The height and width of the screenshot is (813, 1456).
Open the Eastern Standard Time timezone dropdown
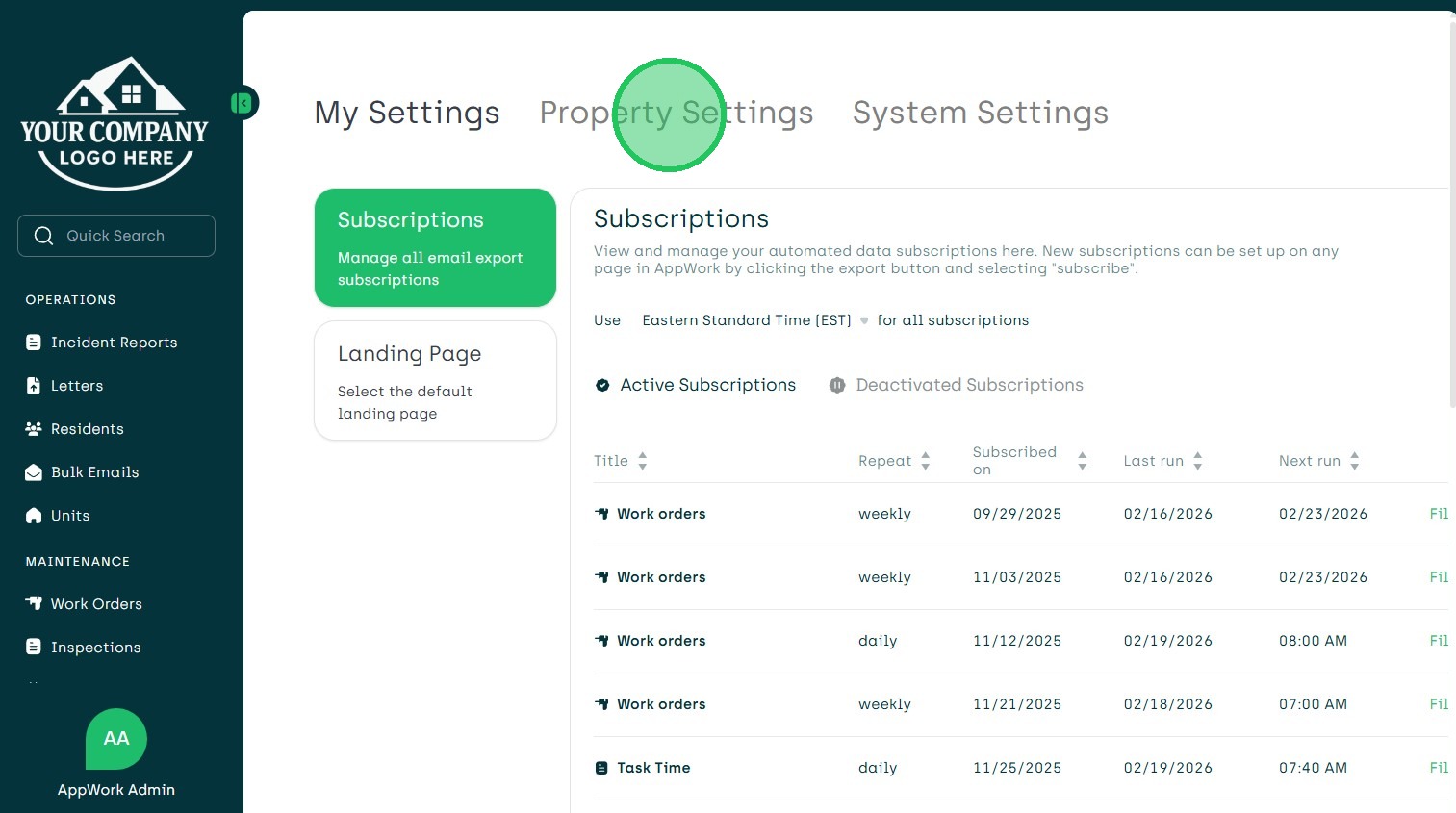(755, 320)
